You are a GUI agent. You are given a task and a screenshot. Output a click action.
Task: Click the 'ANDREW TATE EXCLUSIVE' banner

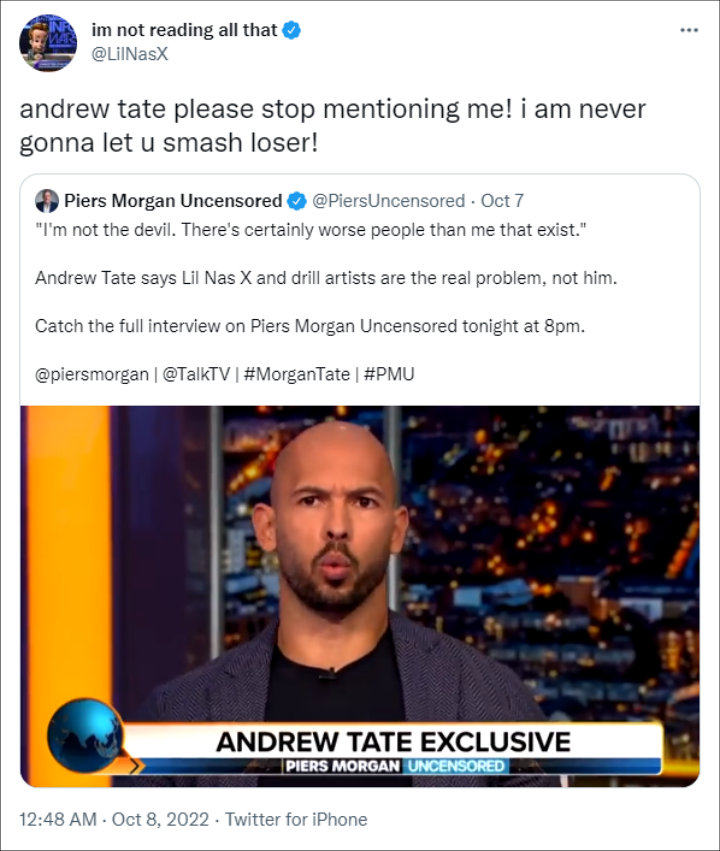[394, 741]
